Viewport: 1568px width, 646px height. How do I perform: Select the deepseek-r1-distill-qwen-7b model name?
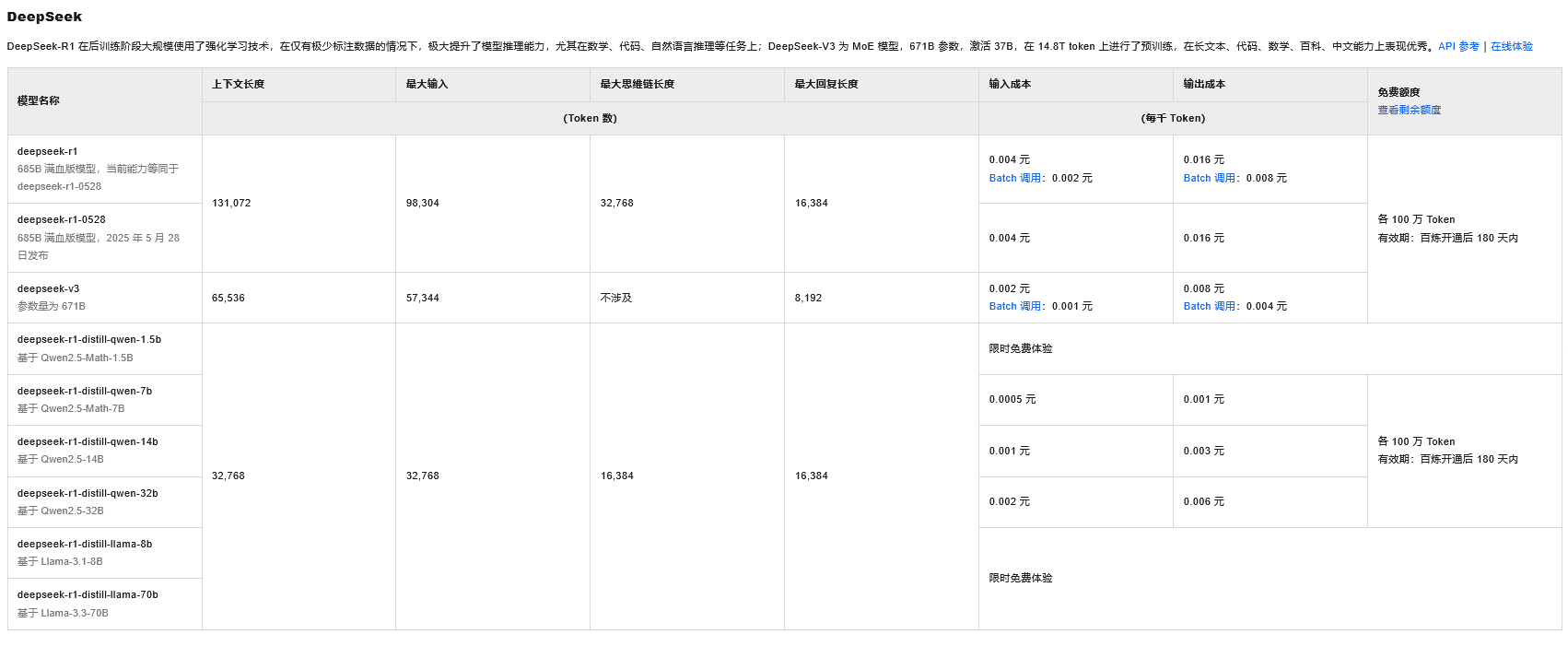pos(85,391)
